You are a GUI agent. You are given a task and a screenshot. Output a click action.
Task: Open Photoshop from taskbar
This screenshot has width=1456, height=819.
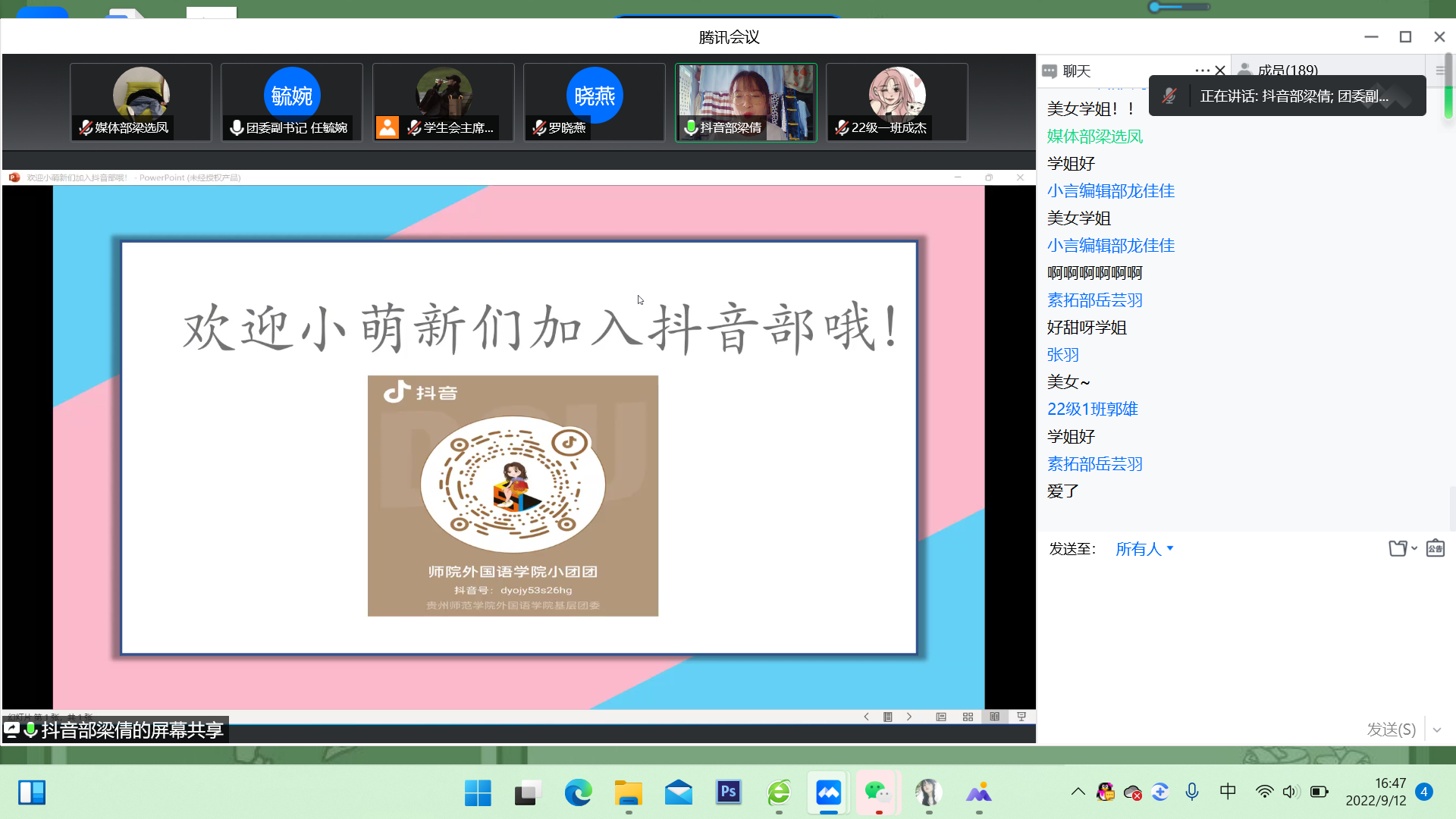729,793
